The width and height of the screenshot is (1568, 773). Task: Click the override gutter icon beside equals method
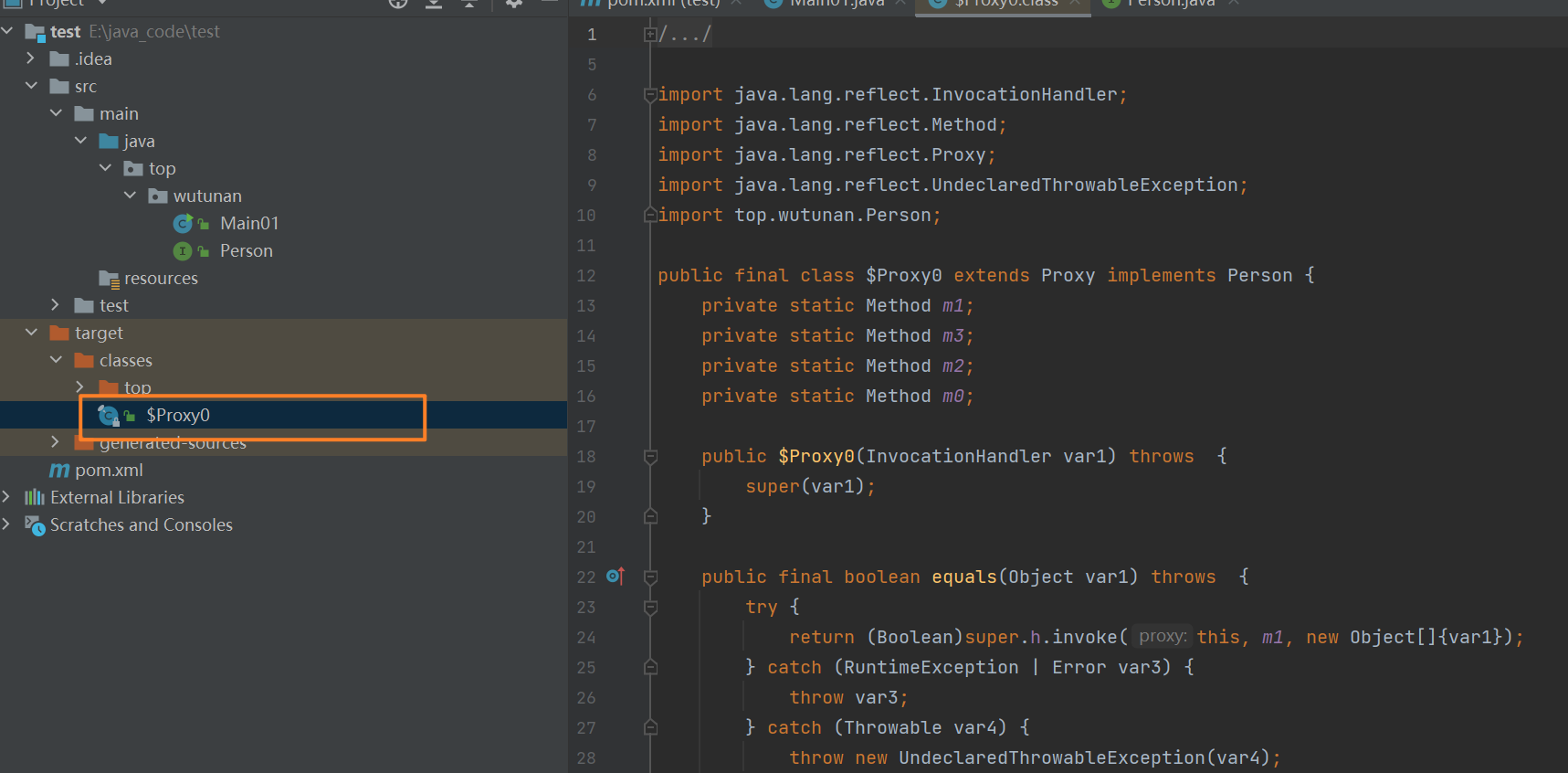(x=615, y=577)
